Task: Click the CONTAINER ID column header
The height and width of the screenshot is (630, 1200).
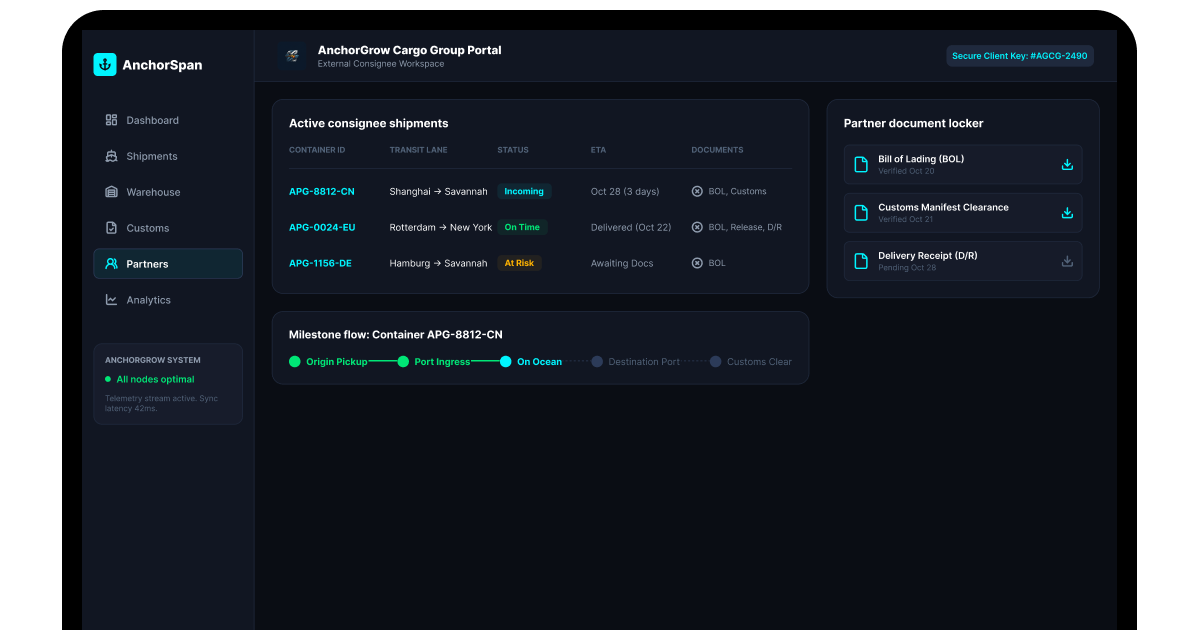Action: tap(317, 150)
